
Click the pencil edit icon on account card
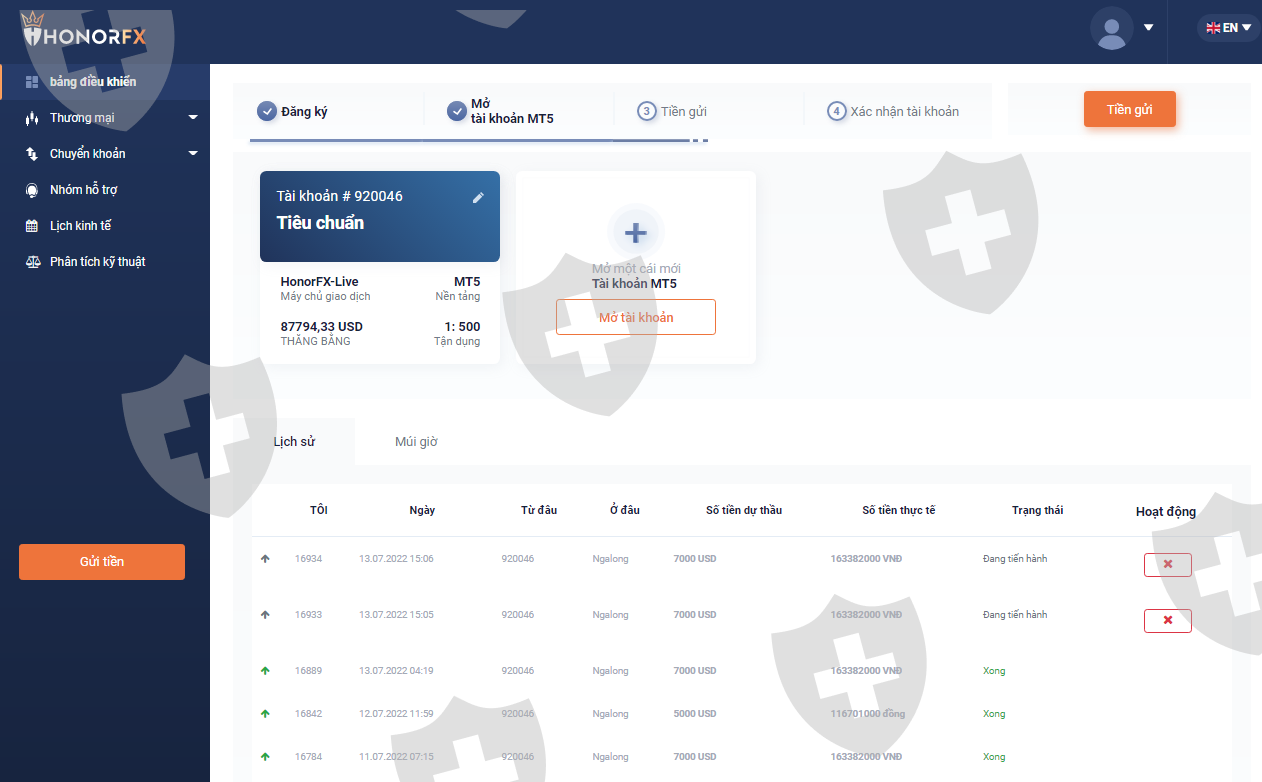pos(478,198)
